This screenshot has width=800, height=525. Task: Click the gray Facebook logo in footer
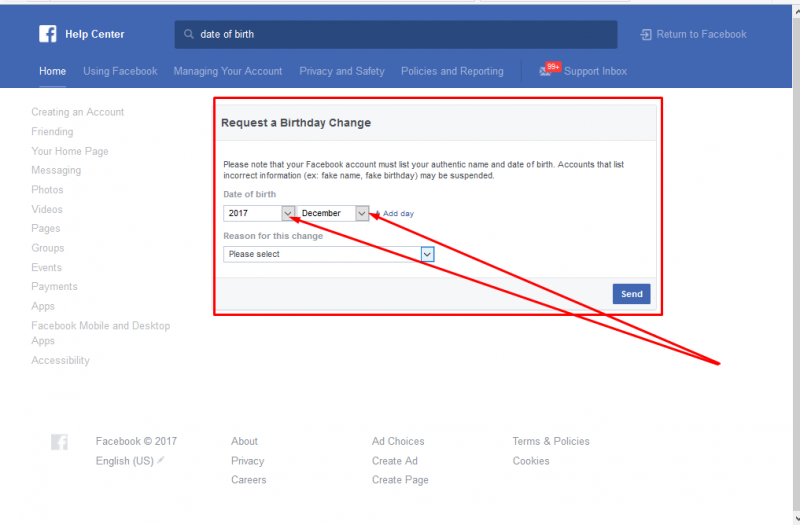[x=59, y=441]
